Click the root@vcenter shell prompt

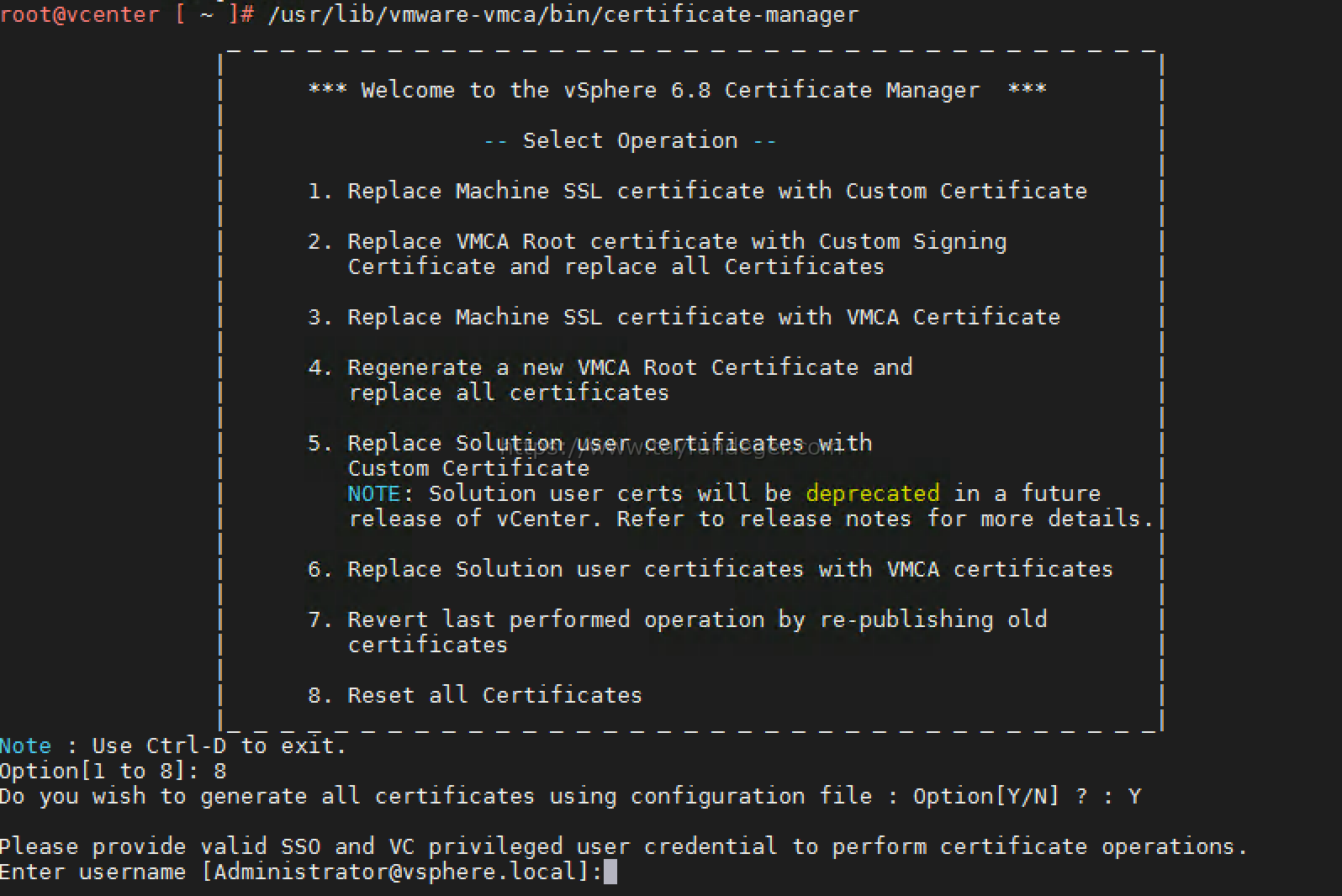point(126,14)
